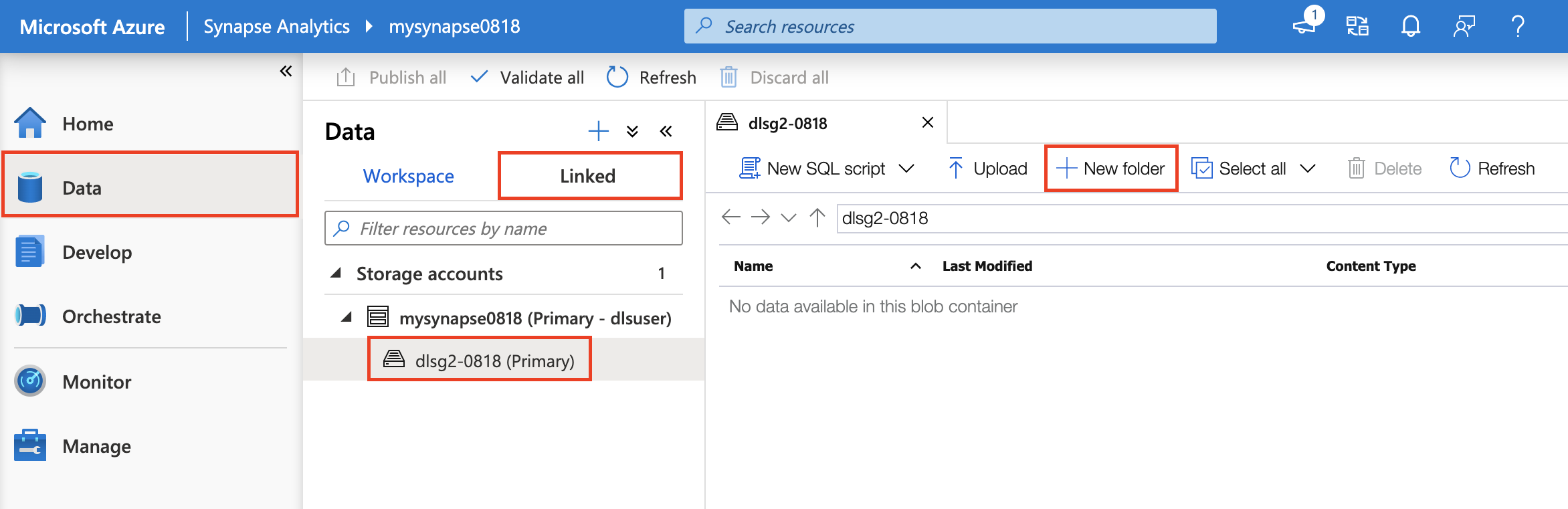The width and height of the screenshot is (1568, 509).
Task: Open New SQL script dropdown arrow
Action: click(x=906, y=169)
